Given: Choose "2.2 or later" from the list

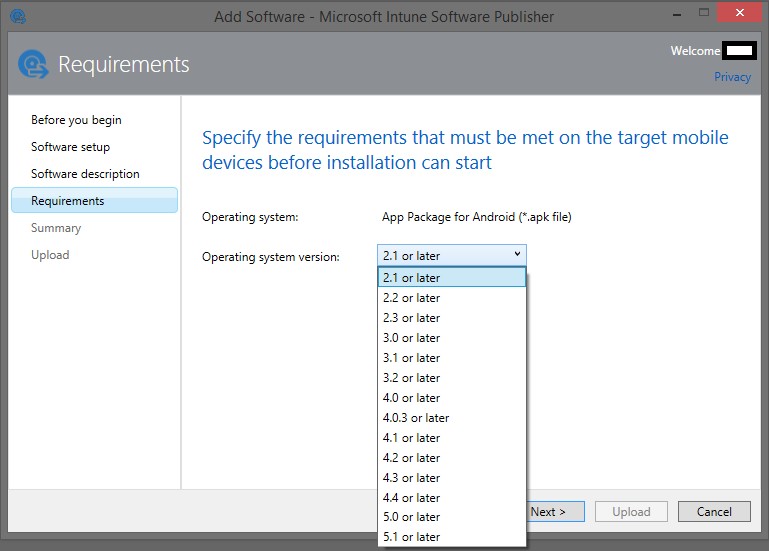Looking at the screenshot, I should [x=452, y=298].
